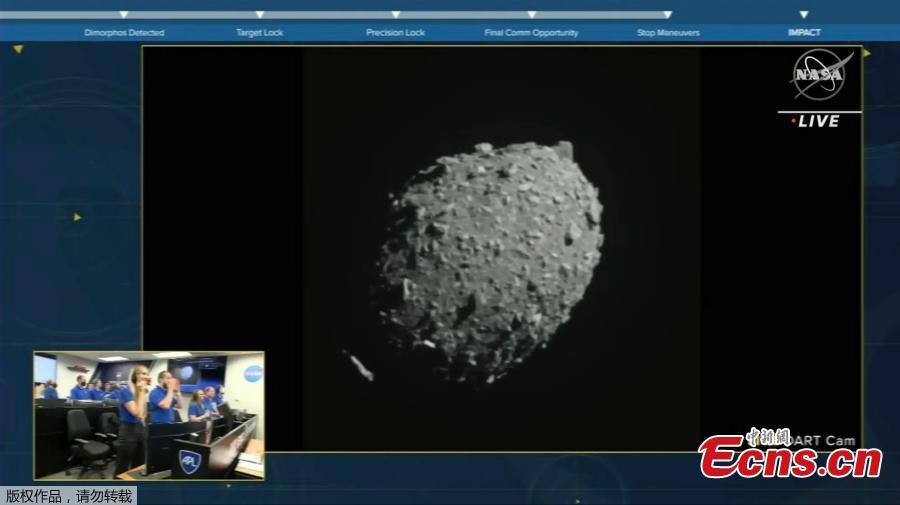Viewport: 900px width, 505px height.
Task: Click the yellow arrow at top-left of the frame
Action: point(17,49)
